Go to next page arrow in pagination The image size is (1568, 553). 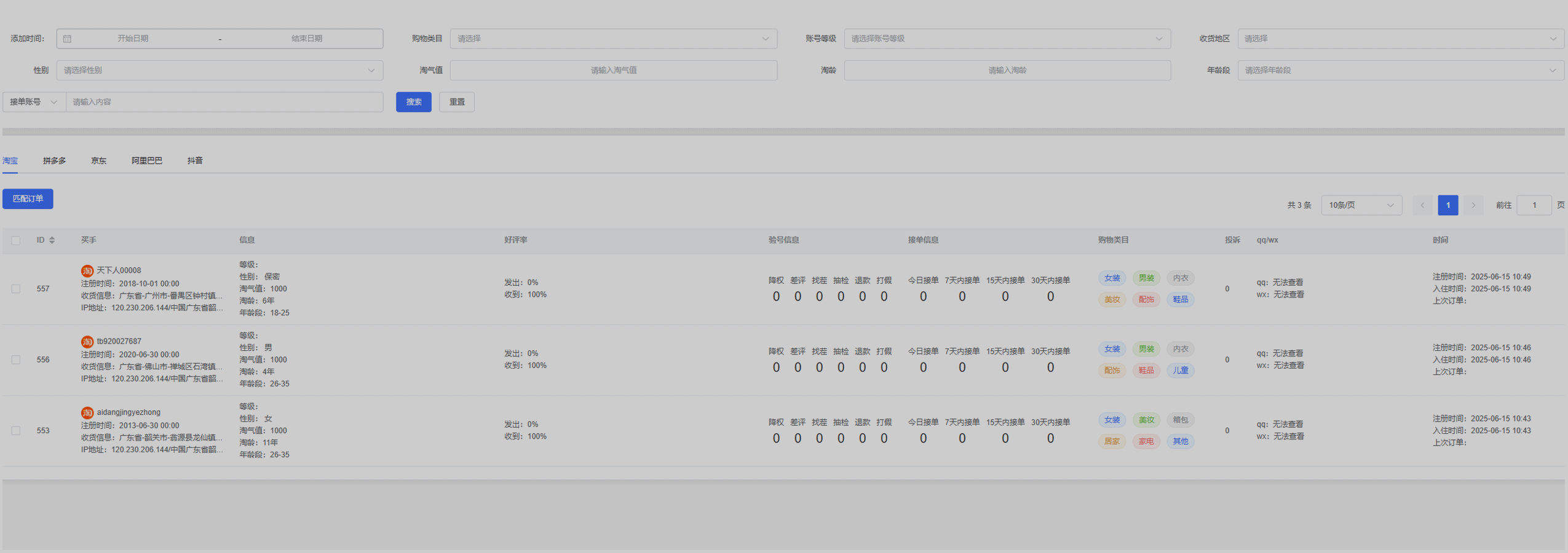point(1473,205)
